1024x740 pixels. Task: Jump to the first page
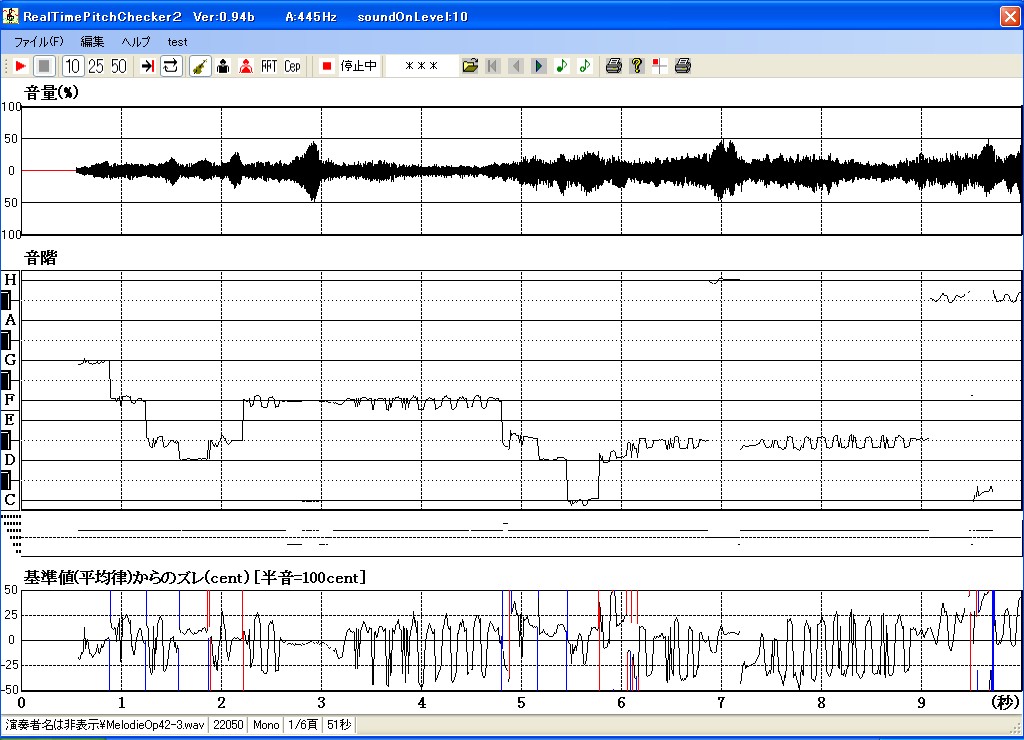492,66
